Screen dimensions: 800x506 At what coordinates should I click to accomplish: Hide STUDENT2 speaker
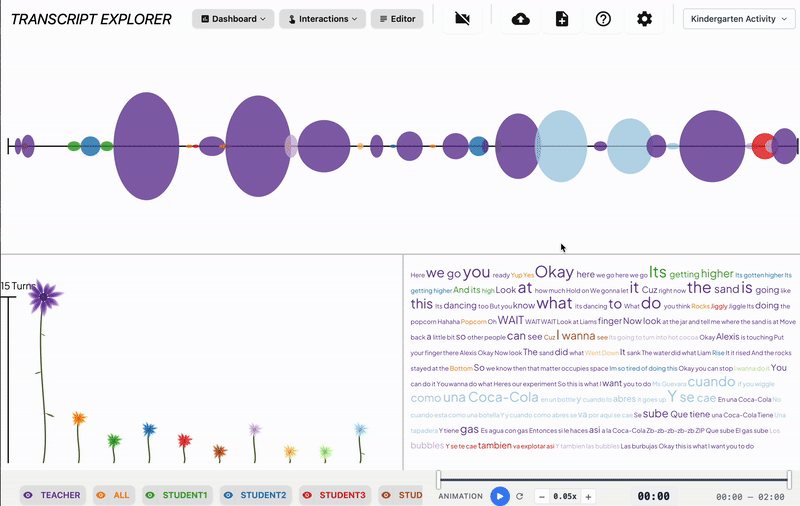click(x=256, y=495)
